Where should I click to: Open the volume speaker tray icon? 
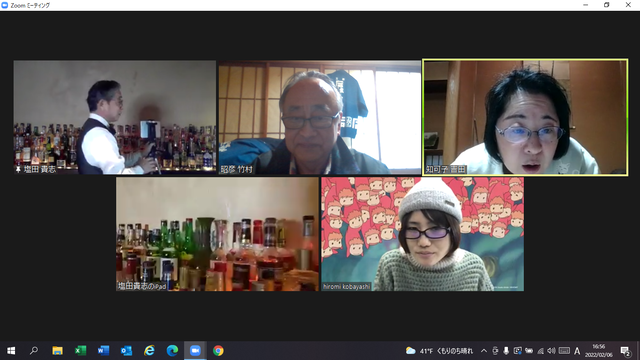point(551,351)
